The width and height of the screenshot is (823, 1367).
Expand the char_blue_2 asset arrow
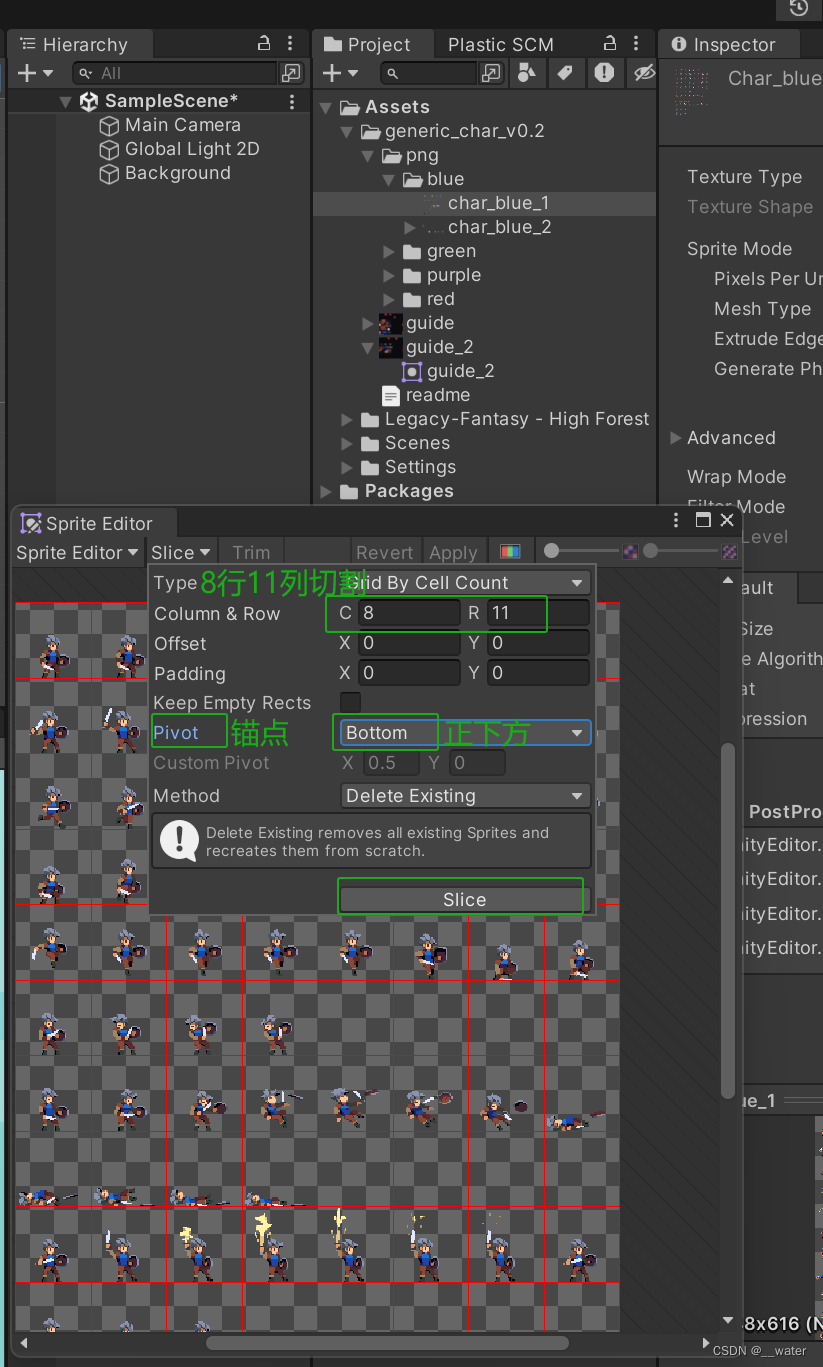coord(409,228)
